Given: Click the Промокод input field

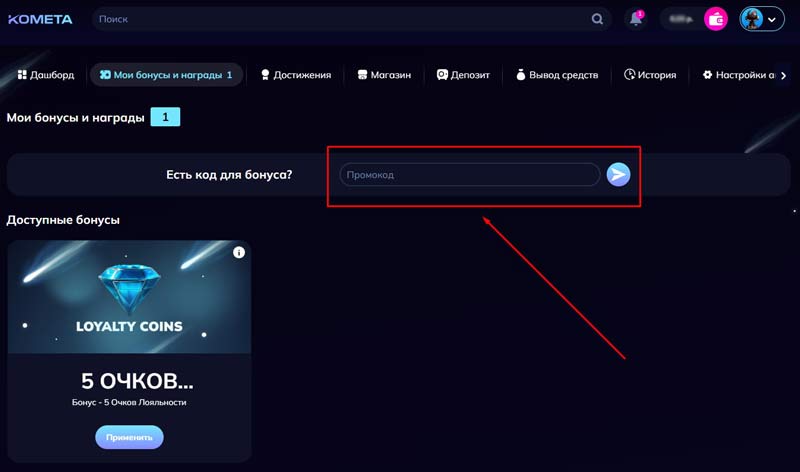Looking at the screenshot, I should click(x=469, y=175).
